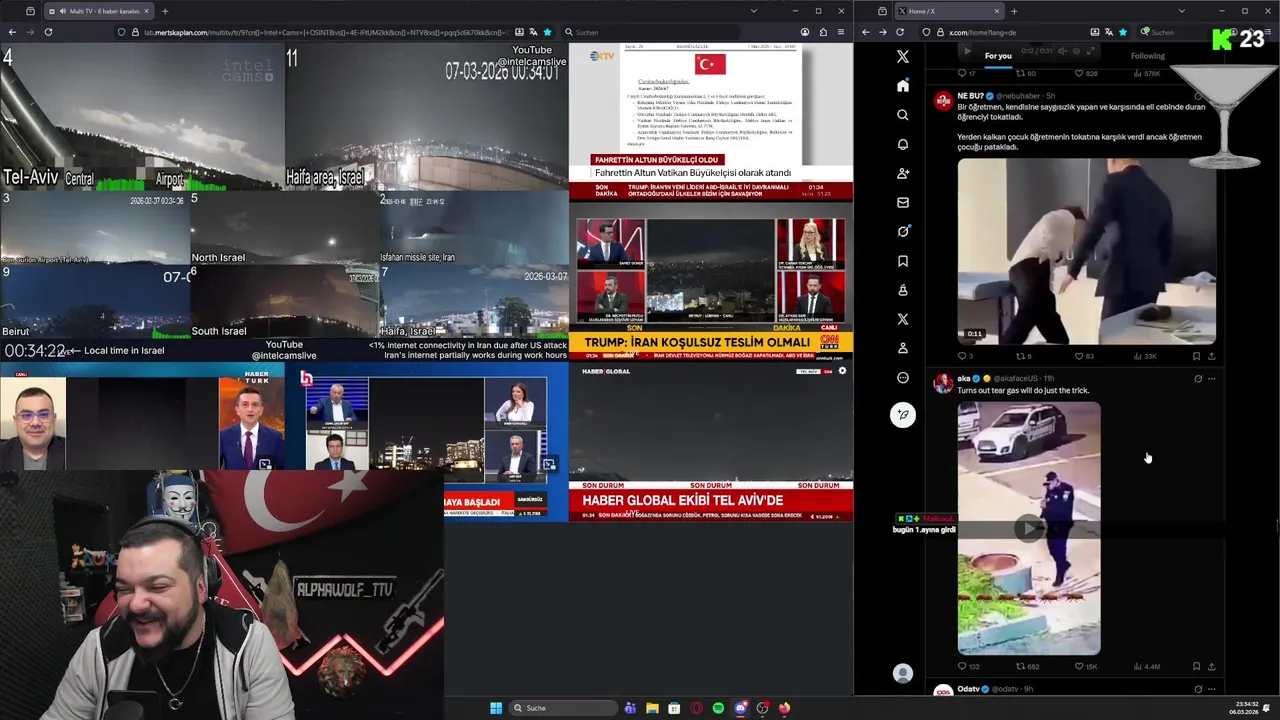Open Grok icon in X sidebar
This screenshot has height=720, width=1280.
point(903,231)
